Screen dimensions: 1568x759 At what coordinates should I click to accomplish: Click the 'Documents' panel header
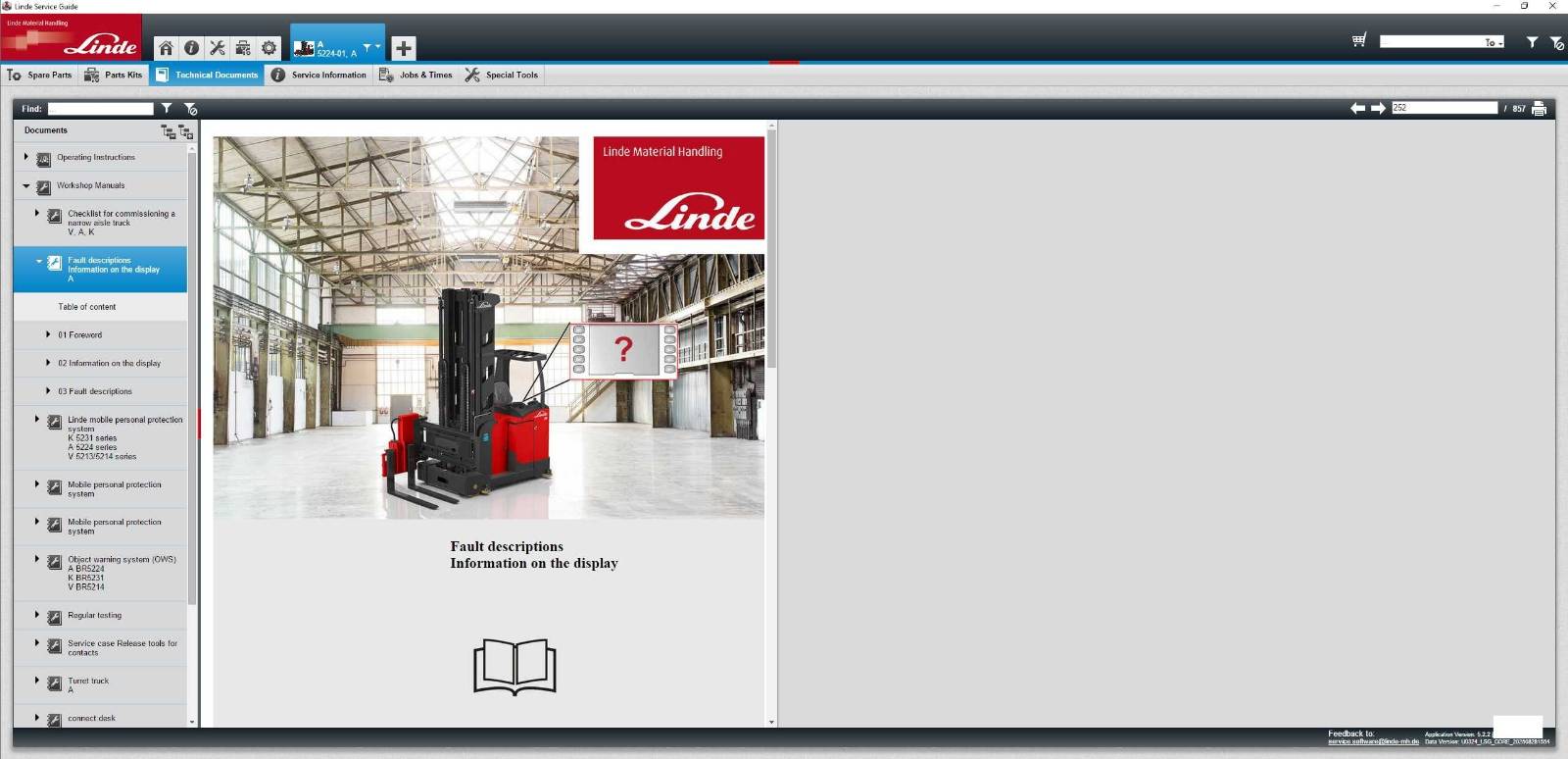tap(46, 130)
